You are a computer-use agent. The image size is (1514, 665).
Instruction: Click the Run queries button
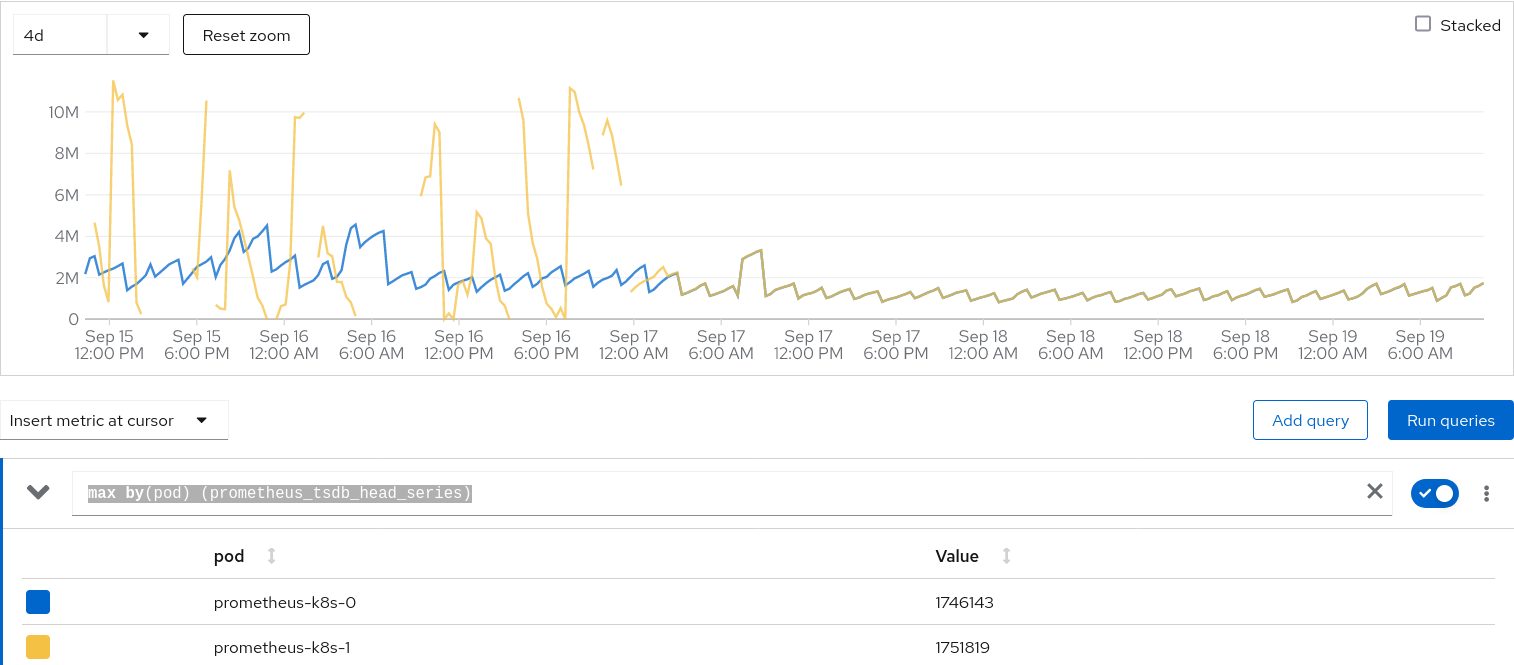1450,421
